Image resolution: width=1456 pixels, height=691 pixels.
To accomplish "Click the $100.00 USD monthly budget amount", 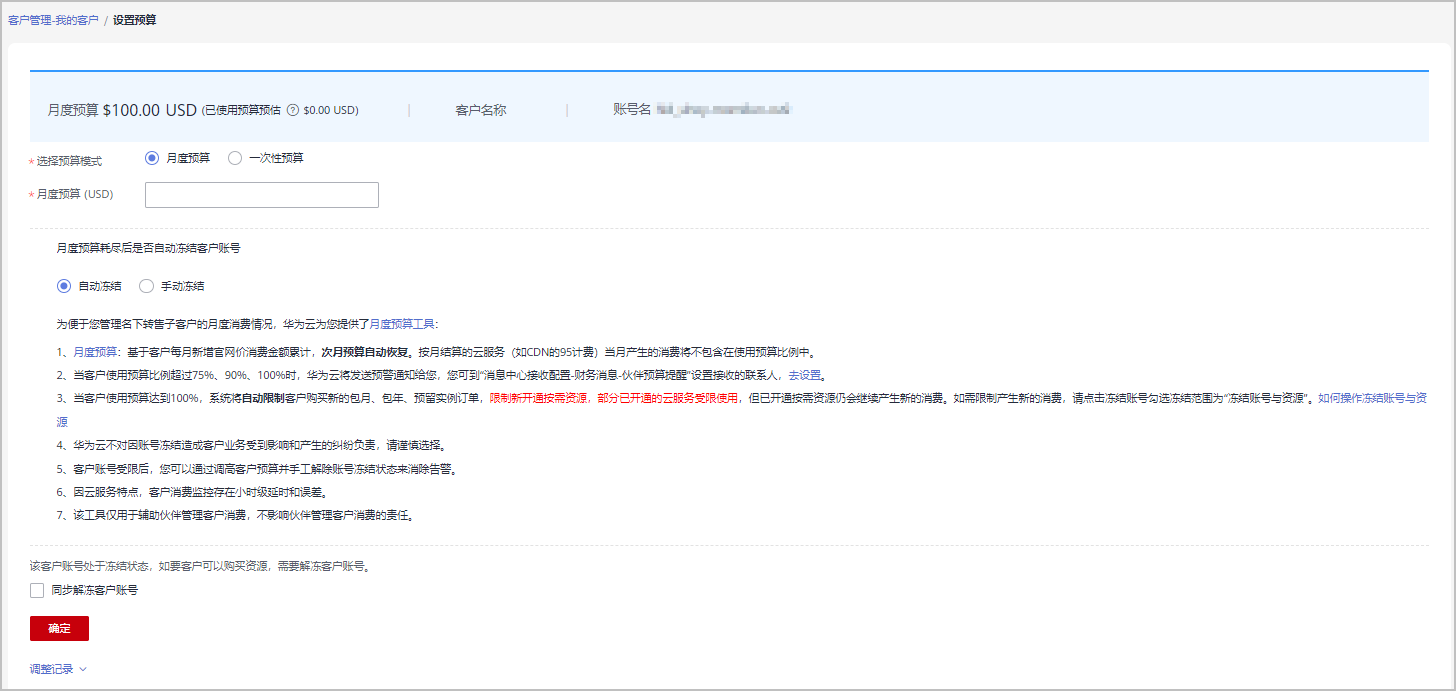I will click(150, 110).
